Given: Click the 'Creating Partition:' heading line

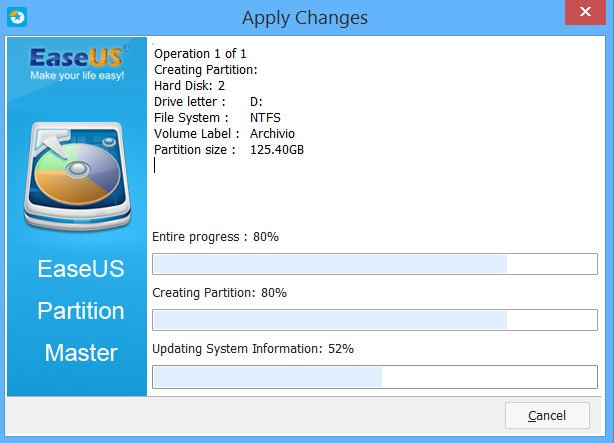Looking at the screenshot, I should point(206,70).
